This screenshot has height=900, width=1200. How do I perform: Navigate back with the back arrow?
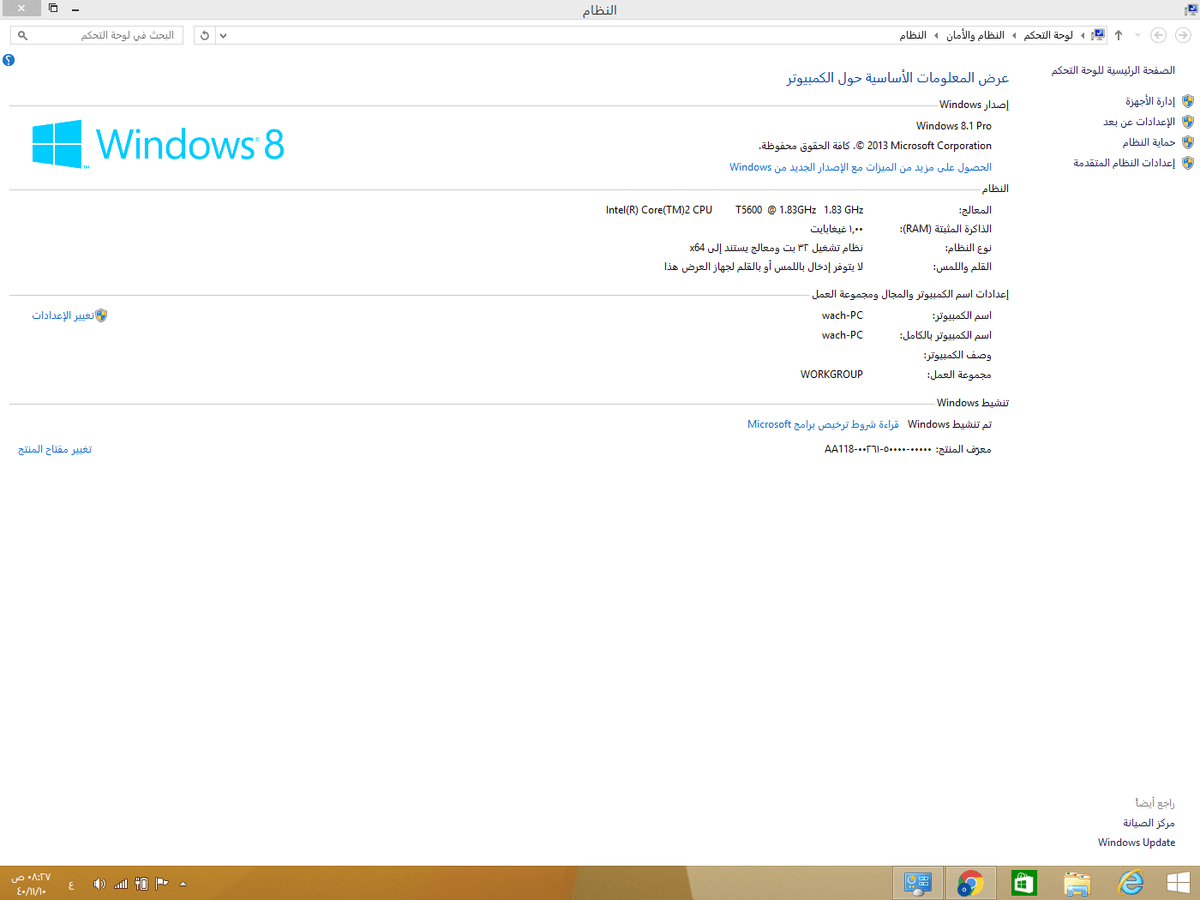coord(1184,35)
